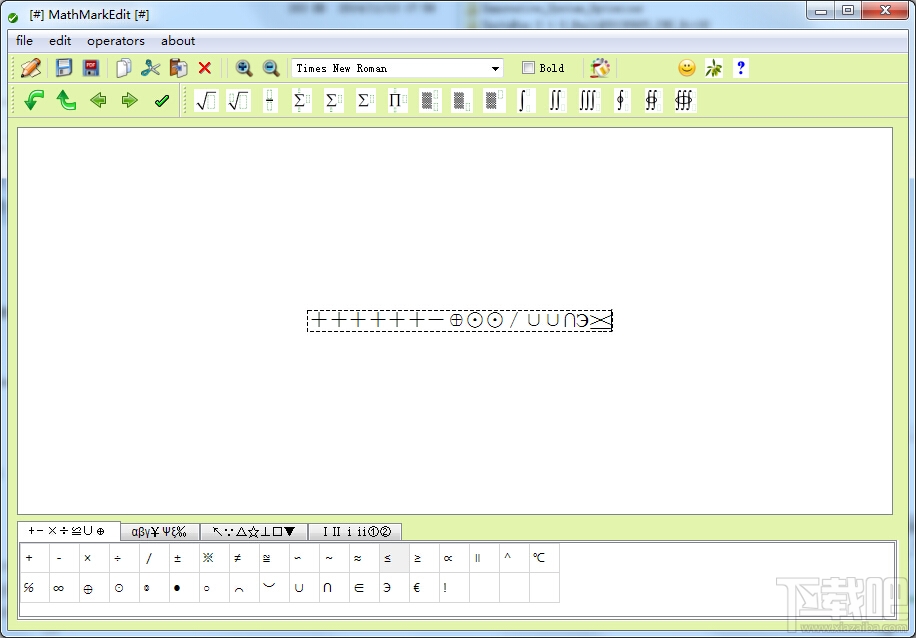
Task: Click the copy pages icon
Action: [x=123, y=68]
